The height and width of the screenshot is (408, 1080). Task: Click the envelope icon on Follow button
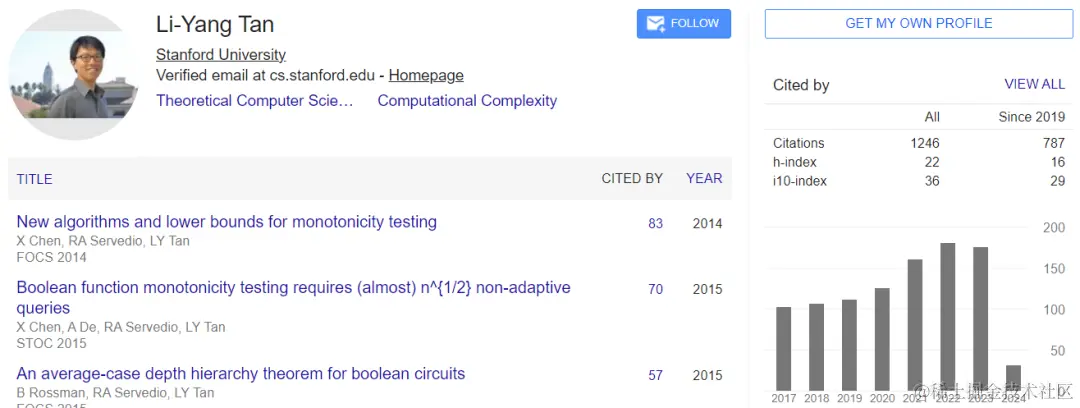tap(657, 24)
